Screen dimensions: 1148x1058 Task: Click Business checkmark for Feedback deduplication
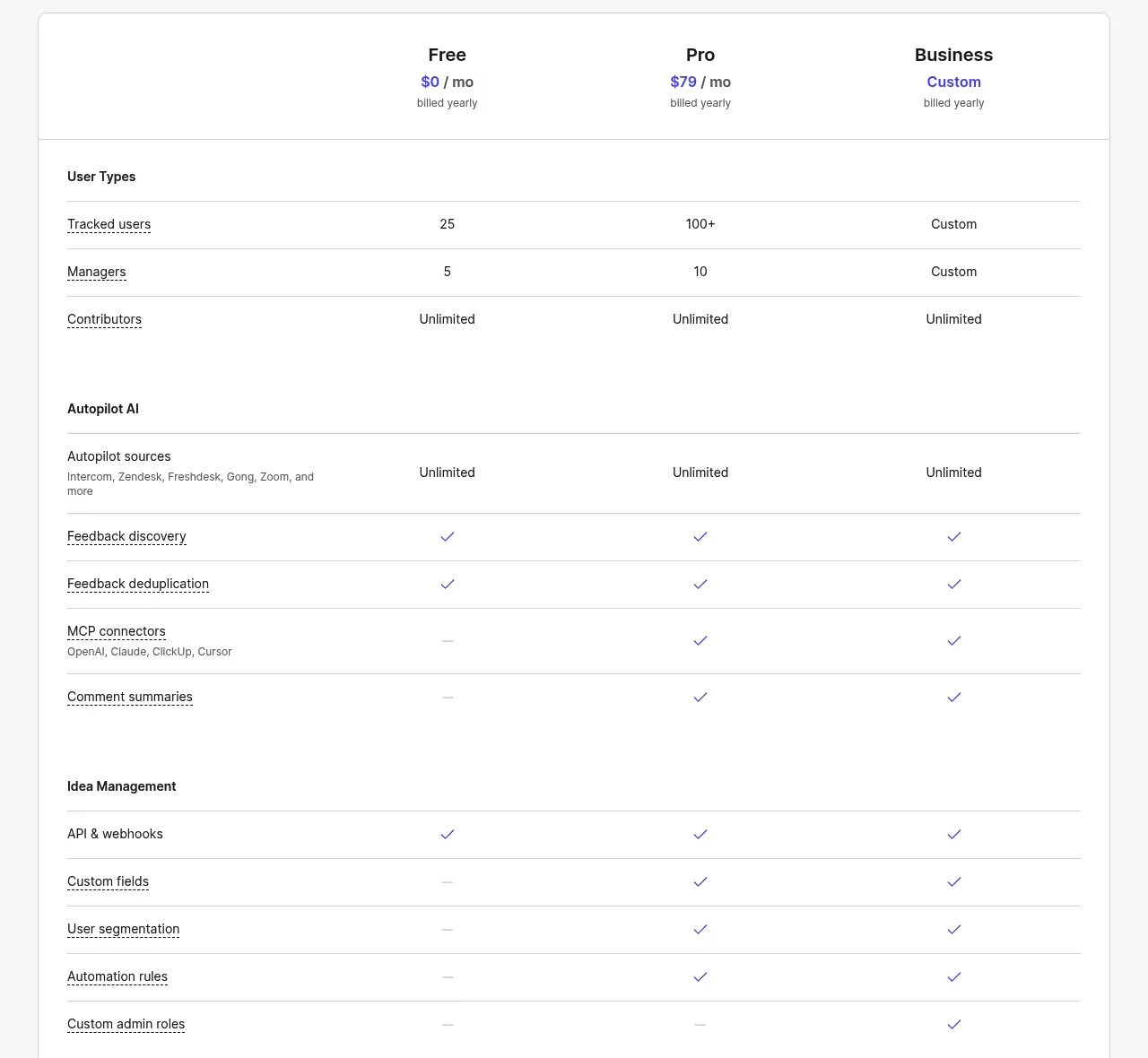click(954, 584)
